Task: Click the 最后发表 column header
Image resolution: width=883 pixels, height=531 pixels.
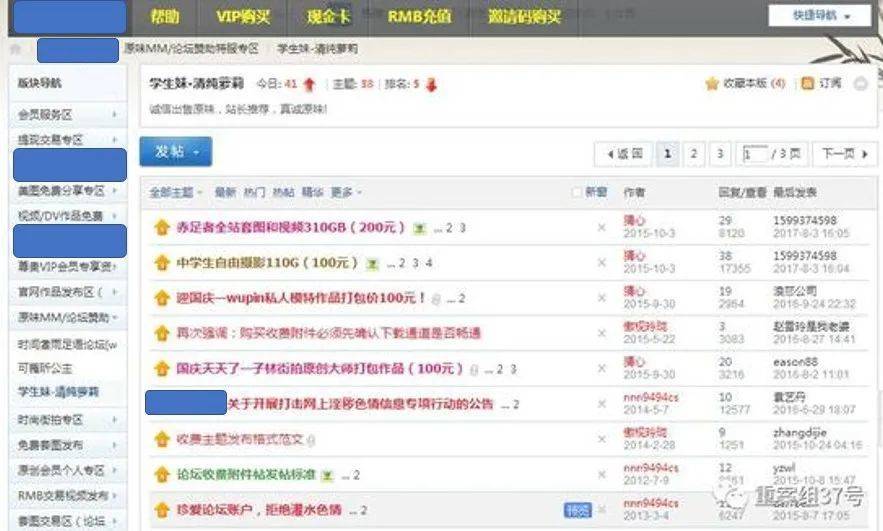Action: tap(795, 193)
